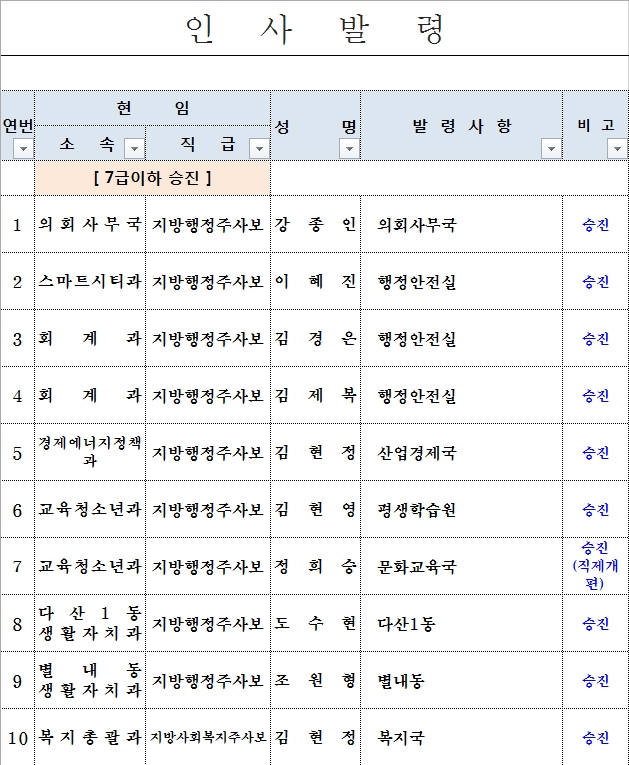The height and width of the screenshot is (765, 629).
Task: Select the name cell 도수현
Action: click(x=315, y=624)
